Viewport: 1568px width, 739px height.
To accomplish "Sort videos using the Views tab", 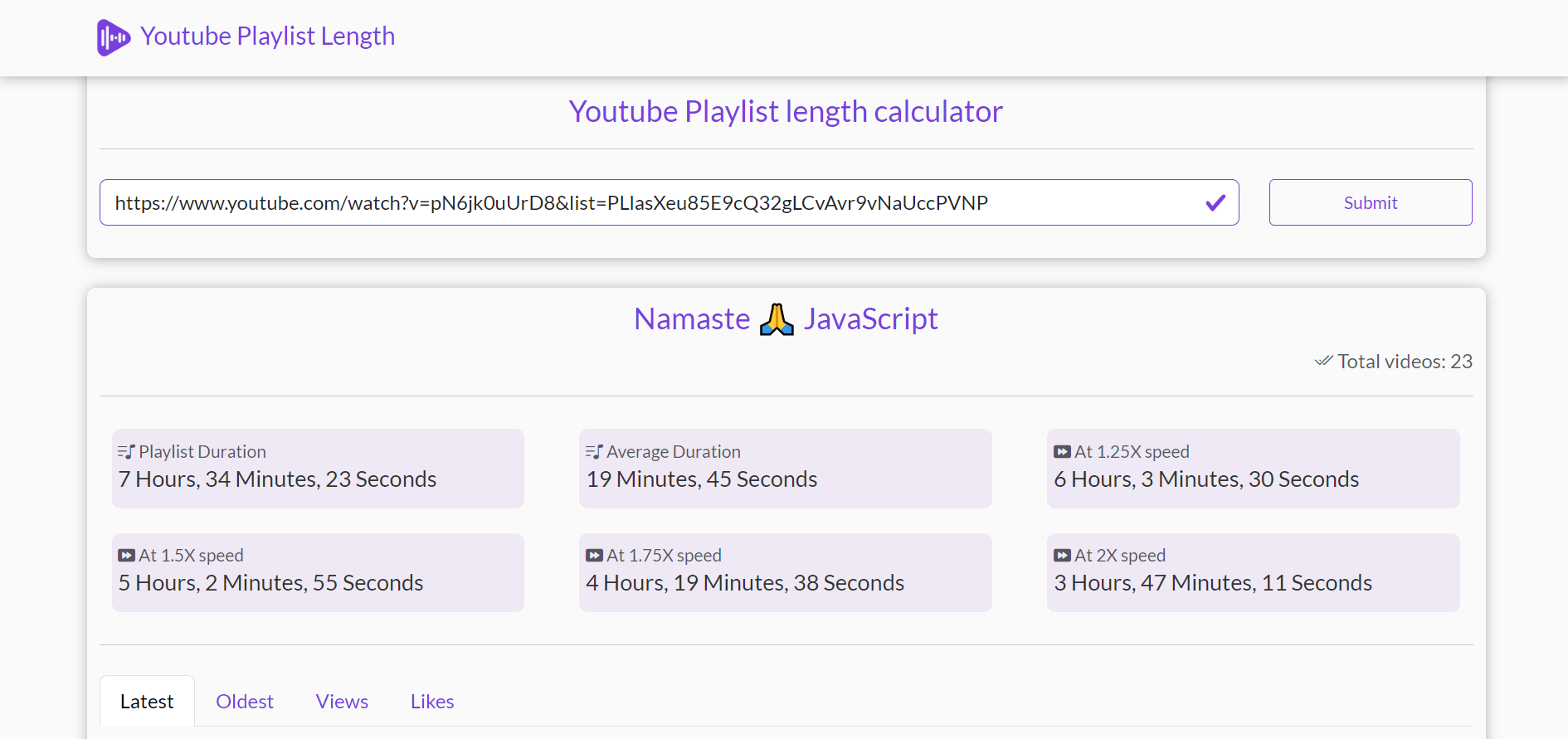I will 342,702.
